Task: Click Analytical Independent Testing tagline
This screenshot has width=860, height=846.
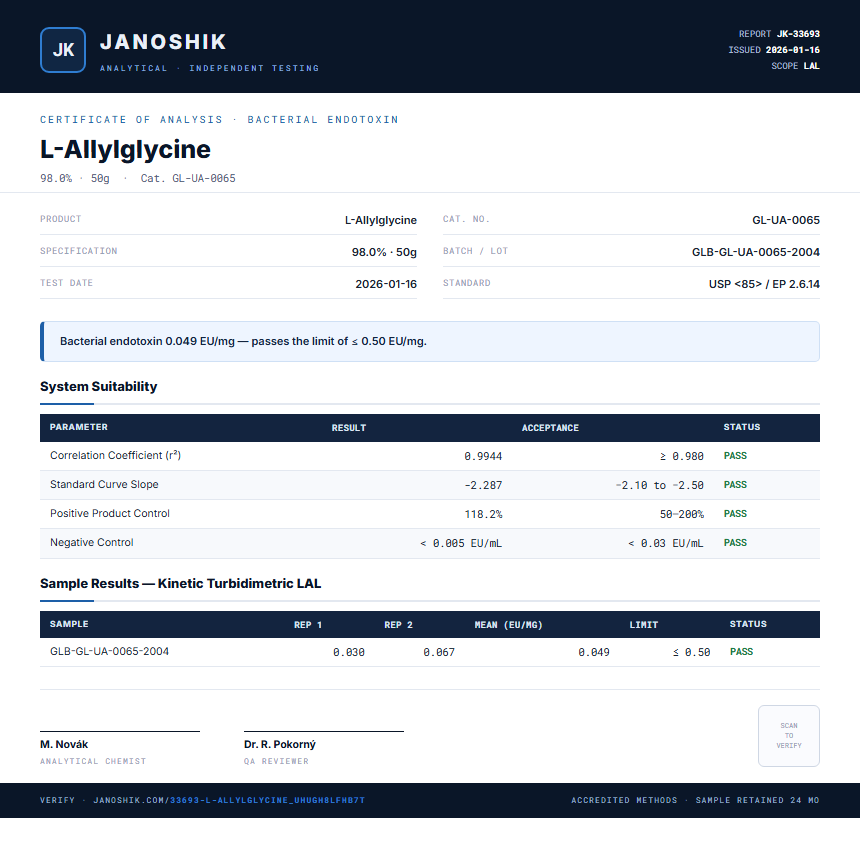Action: click(x=210, y=68)
